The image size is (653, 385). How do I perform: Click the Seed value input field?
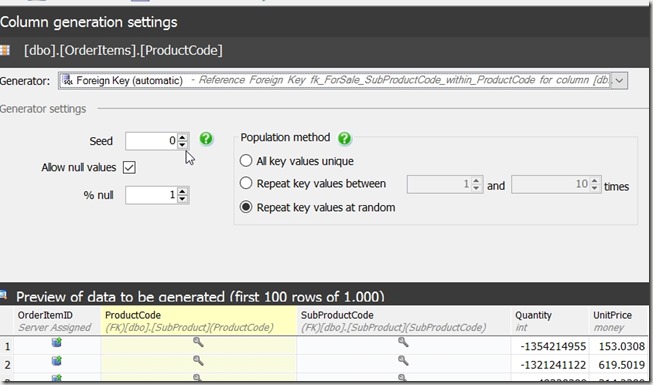tap(152, 141)
